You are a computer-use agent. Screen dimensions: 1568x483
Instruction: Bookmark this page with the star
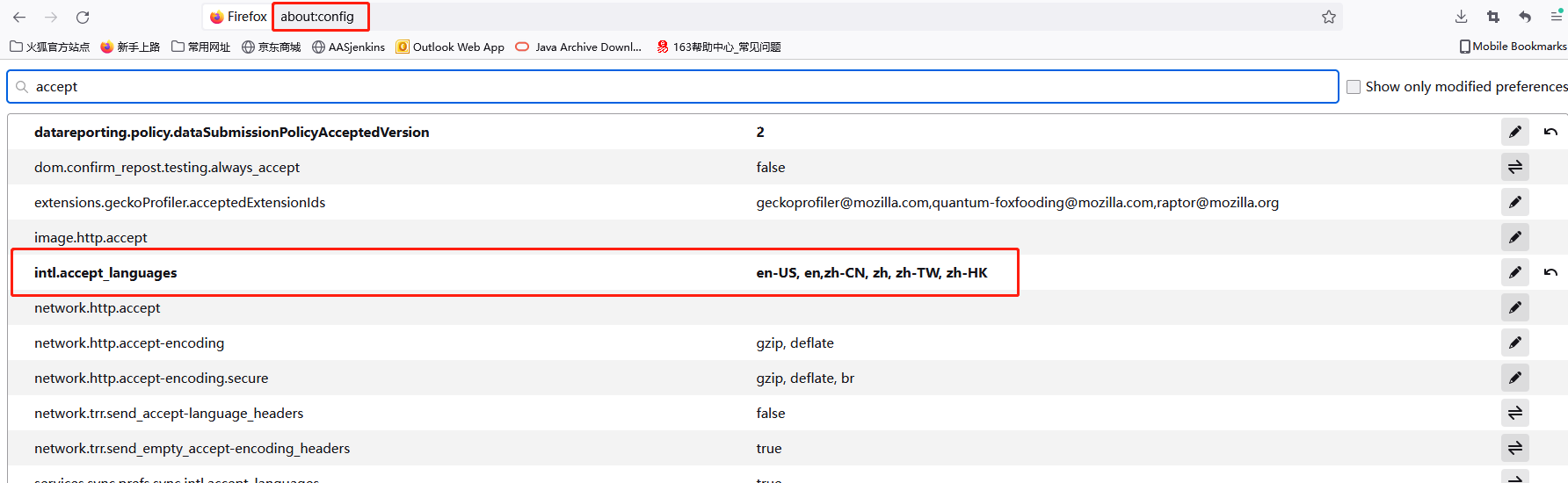pos(1328,17)
